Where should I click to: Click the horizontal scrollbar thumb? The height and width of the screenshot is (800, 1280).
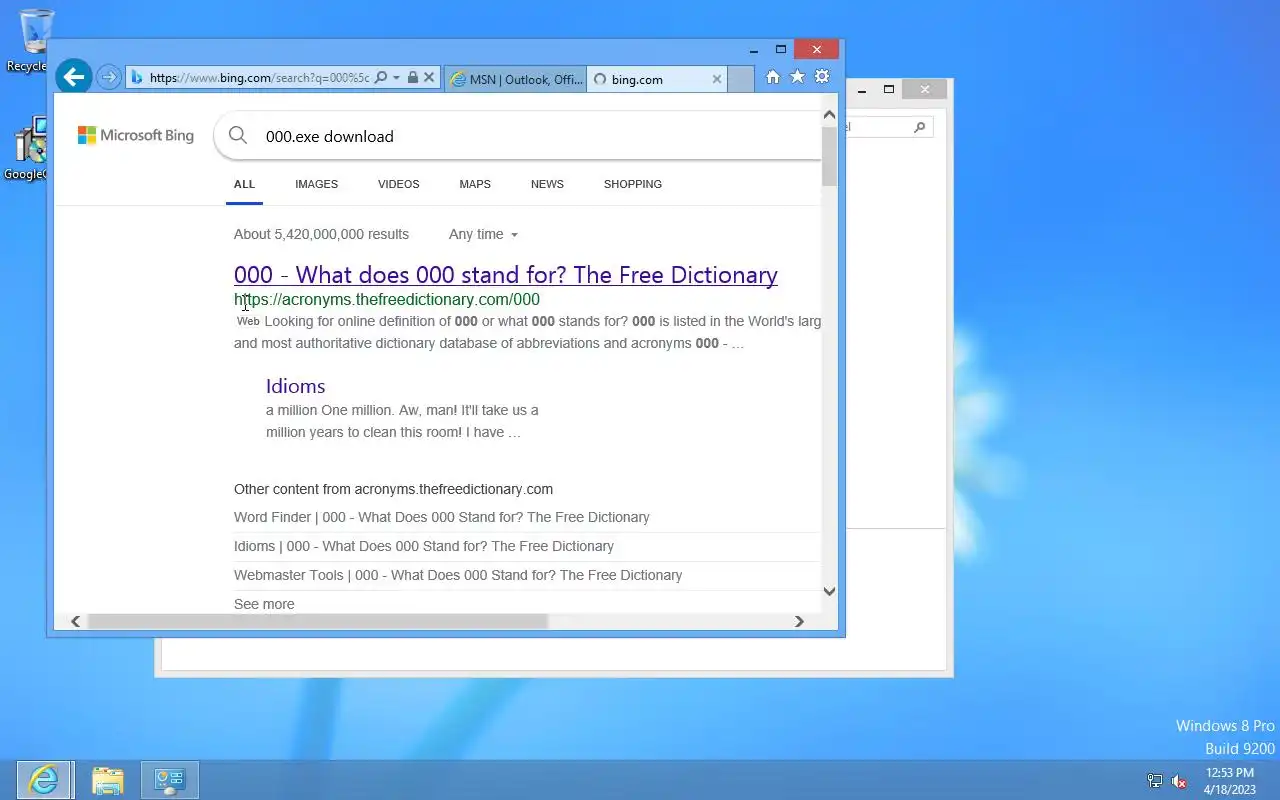tap(318, 621)
